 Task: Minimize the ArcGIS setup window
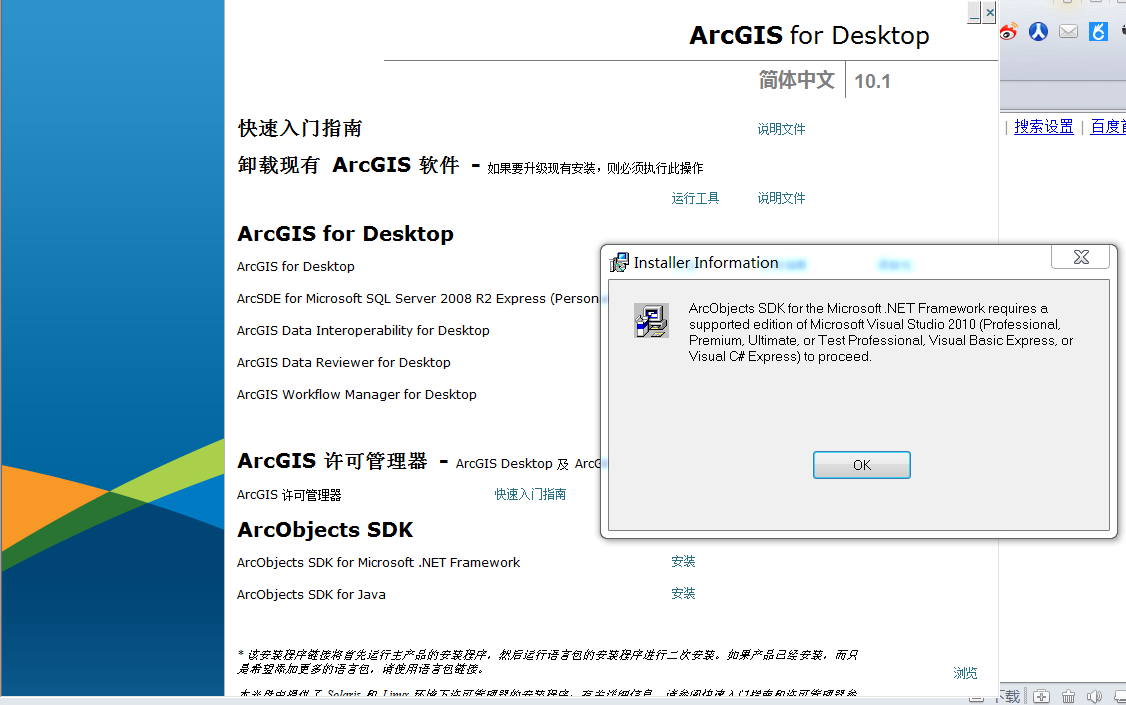[x=974, y=12]
